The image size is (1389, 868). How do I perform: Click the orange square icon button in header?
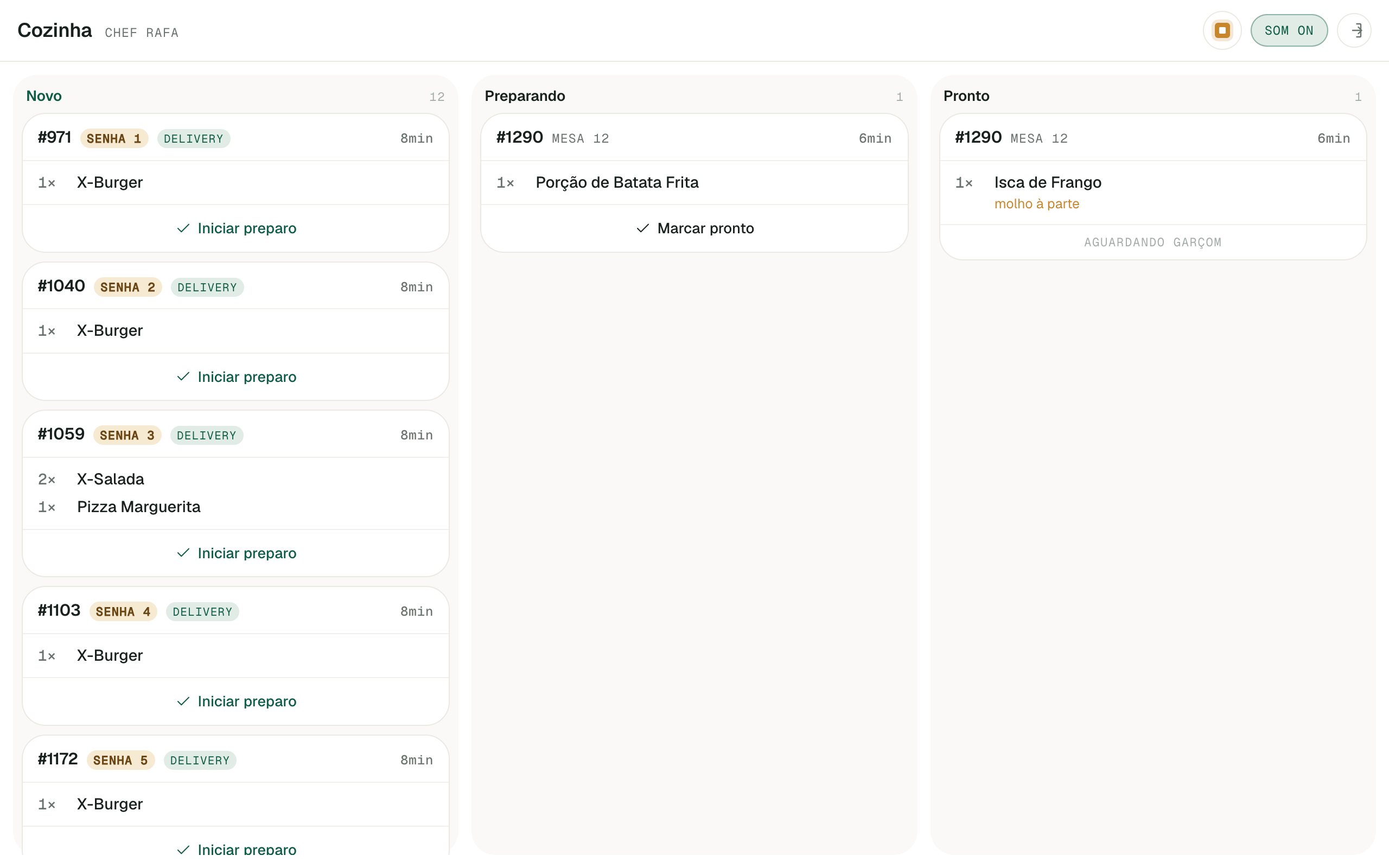pos(1222,30)
